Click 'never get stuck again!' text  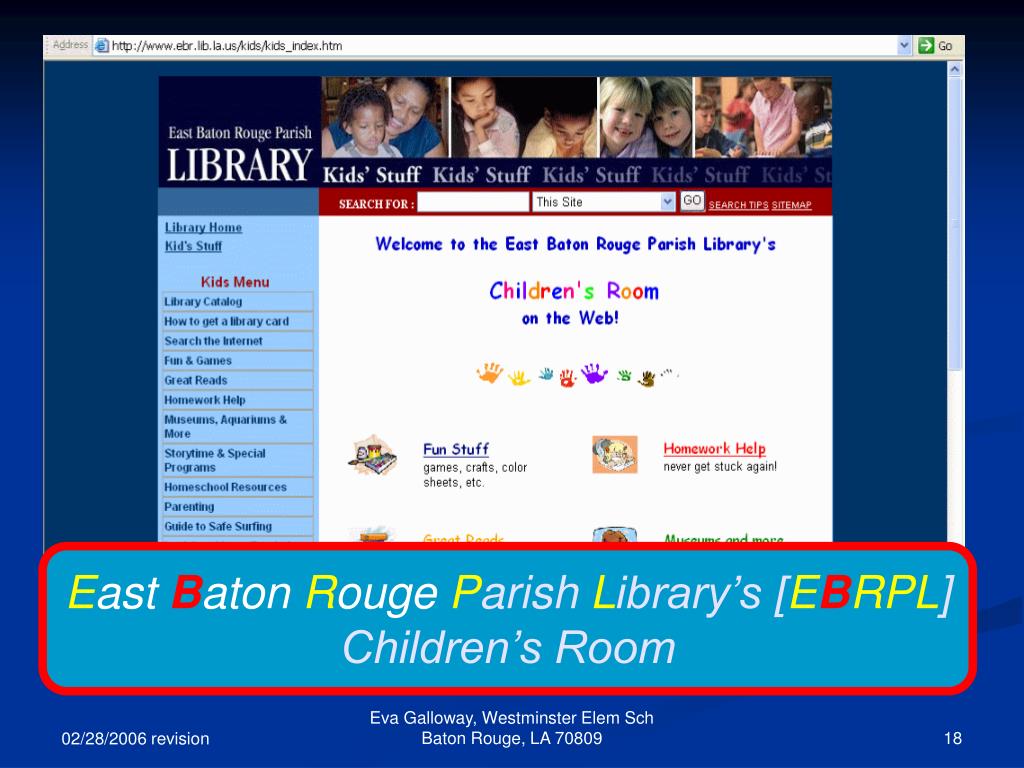click(720, 466)
